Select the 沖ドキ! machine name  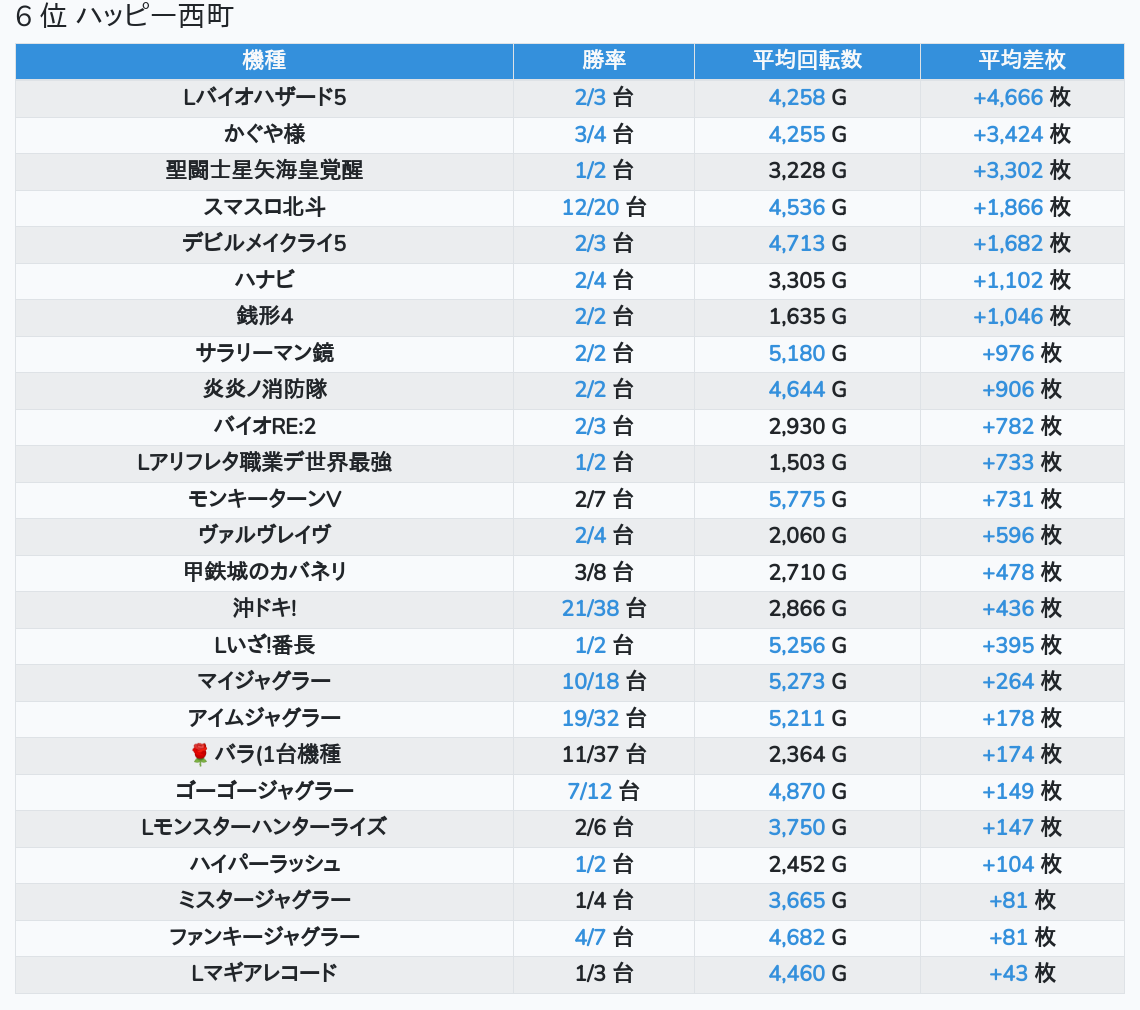pos(265,609)
